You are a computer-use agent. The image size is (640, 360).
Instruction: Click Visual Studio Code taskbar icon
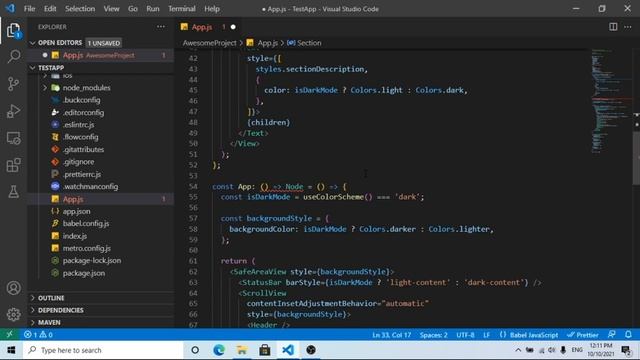[x=288, y=350]
